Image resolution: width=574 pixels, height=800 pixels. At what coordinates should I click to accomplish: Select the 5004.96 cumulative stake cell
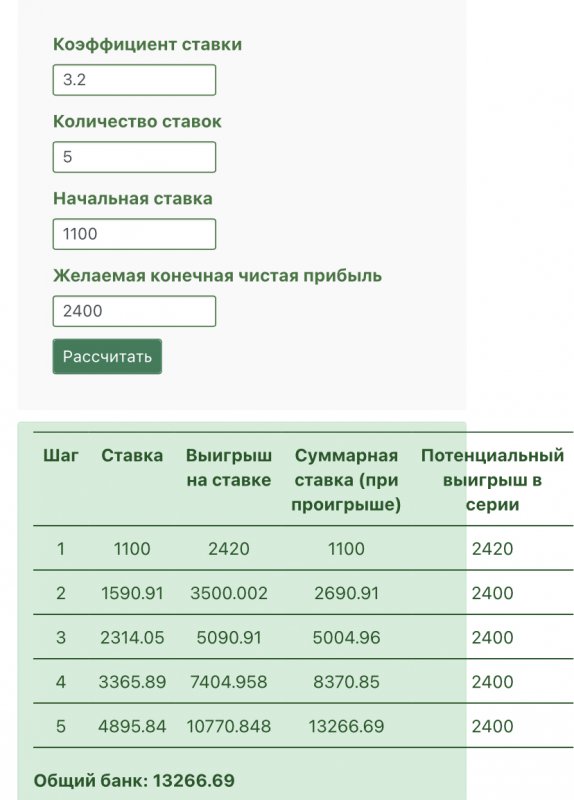(x=346, y=637)
